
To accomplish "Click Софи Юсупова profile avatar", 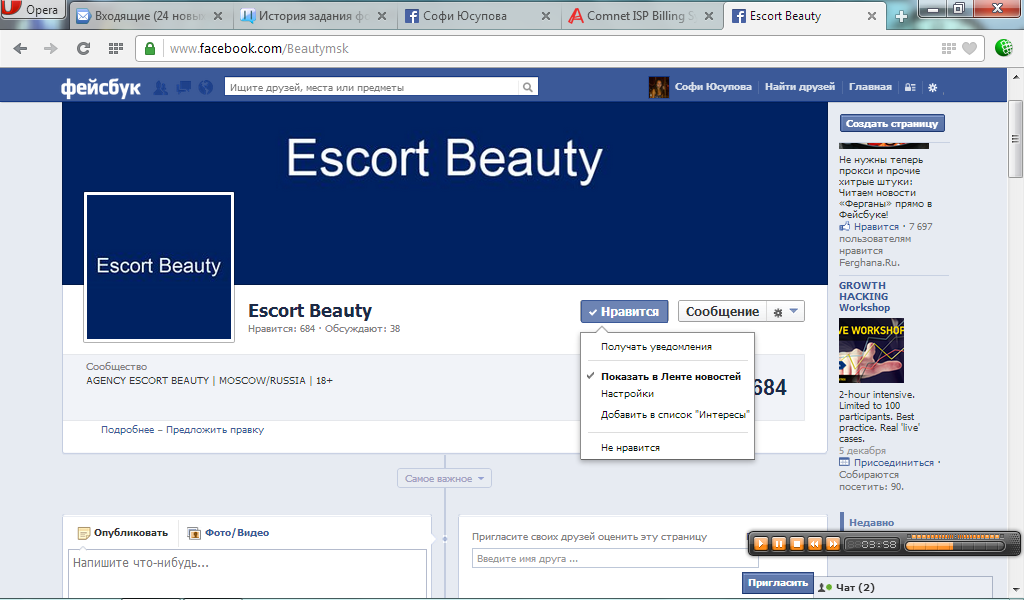I will click(x=658, y=87).
